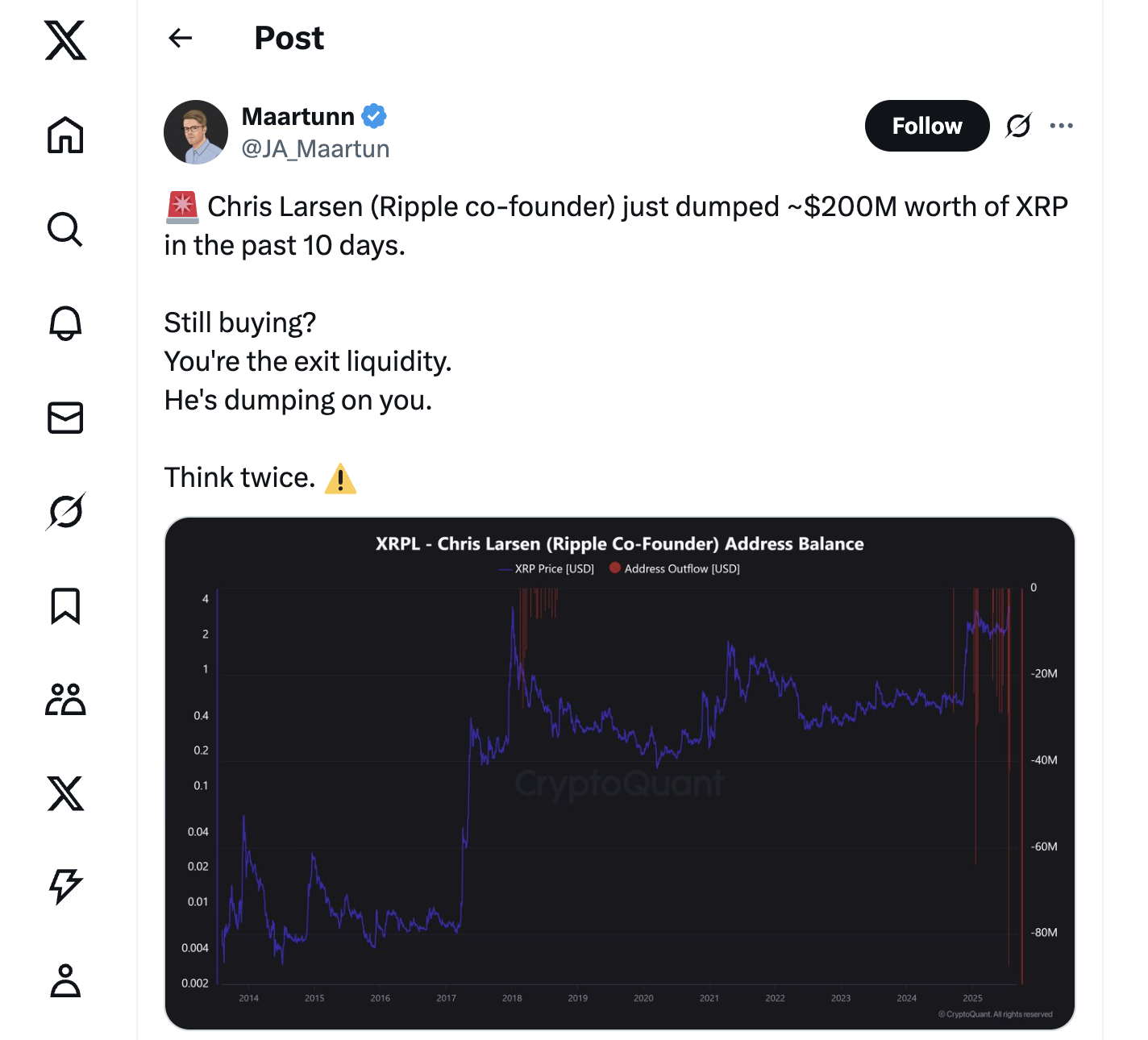
Task: Click Grok icon next to Follow button
Action: point(1019,126)
